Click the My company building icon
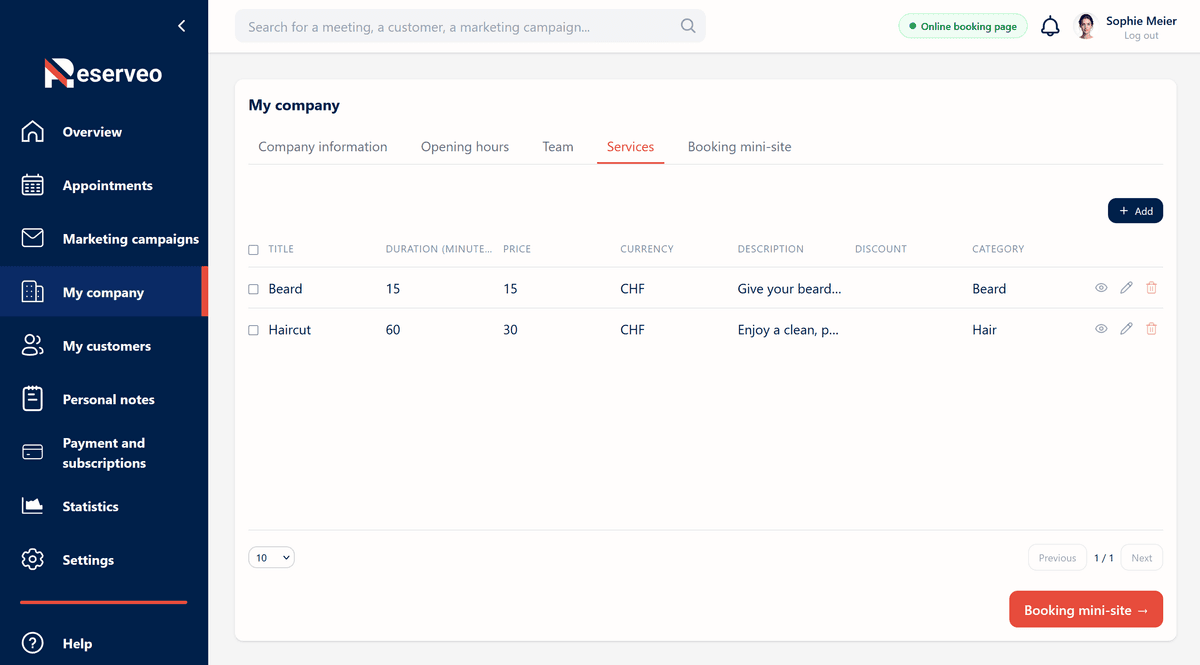 pyautogui.click(x=33, y=292)
